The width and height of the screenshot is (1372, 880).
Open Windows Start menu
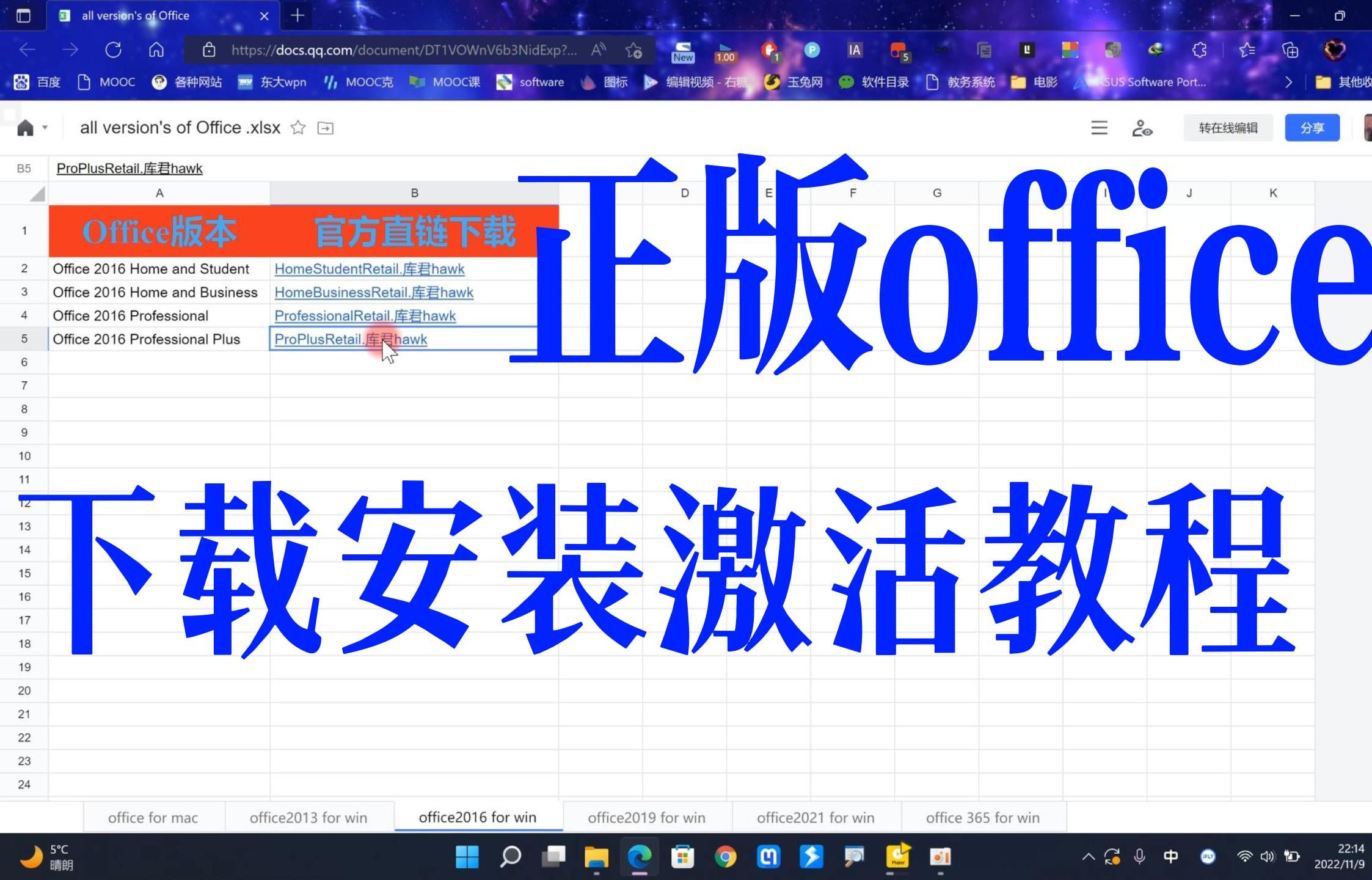(x=467, y=857)
